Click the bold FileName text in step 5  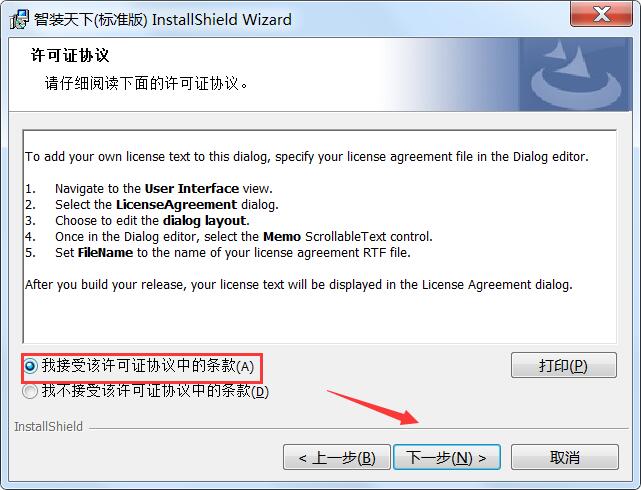coord(105,253)
